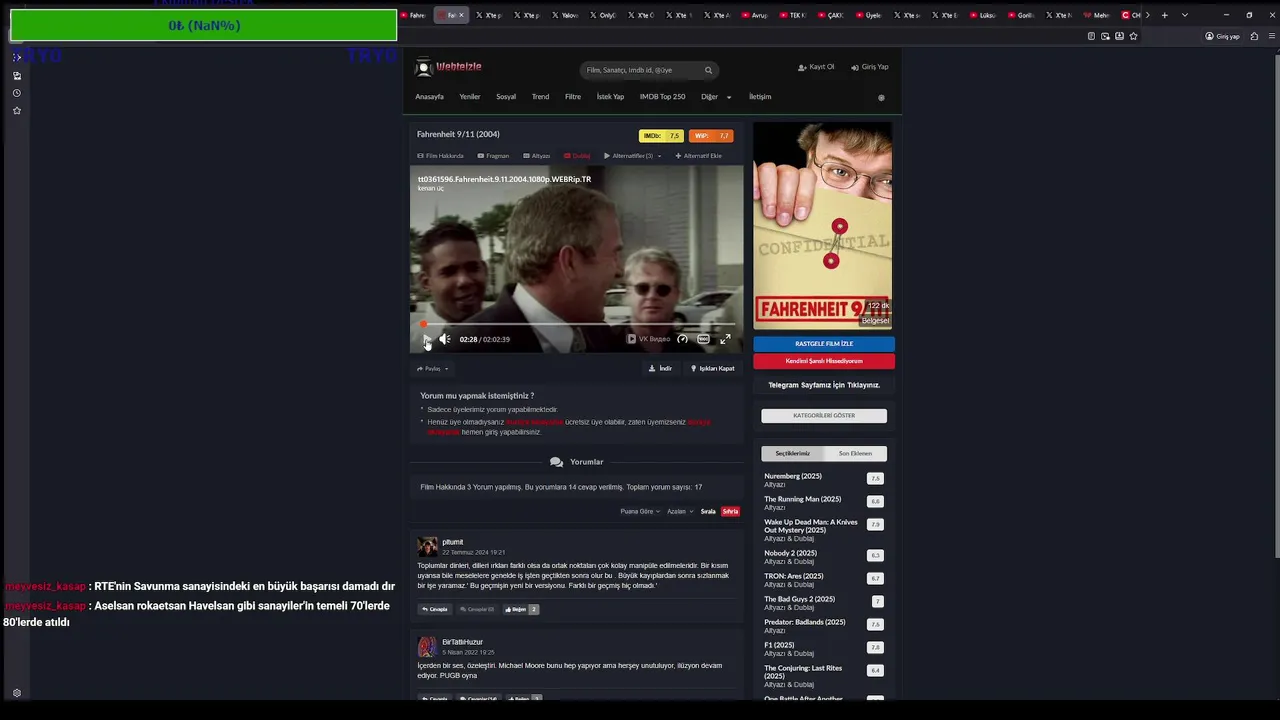Open The Running Man (2025)
The image size is (1280, 720).
802,499
